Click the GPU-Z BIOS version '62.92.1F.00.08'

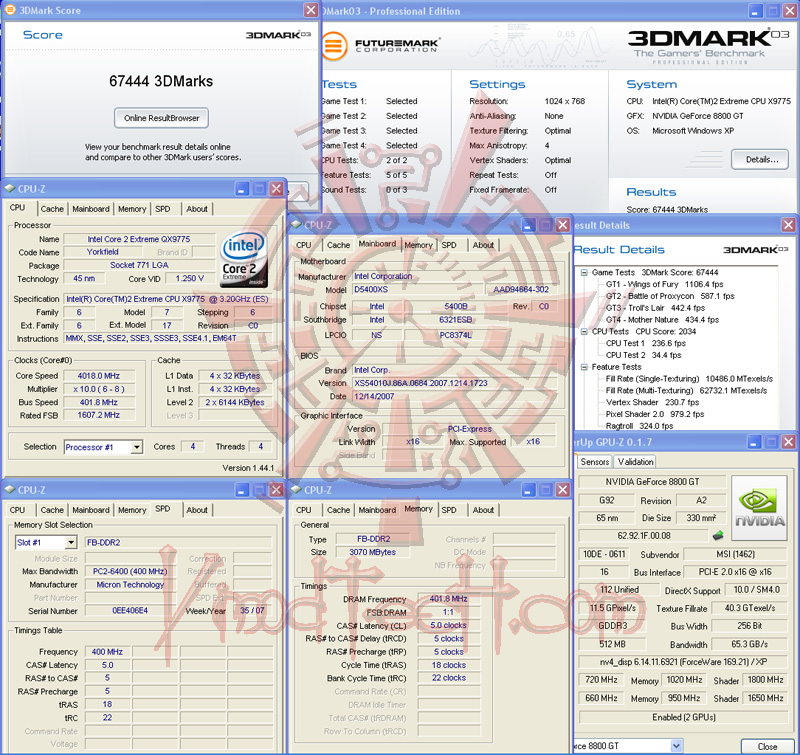[x=644, y=536]
